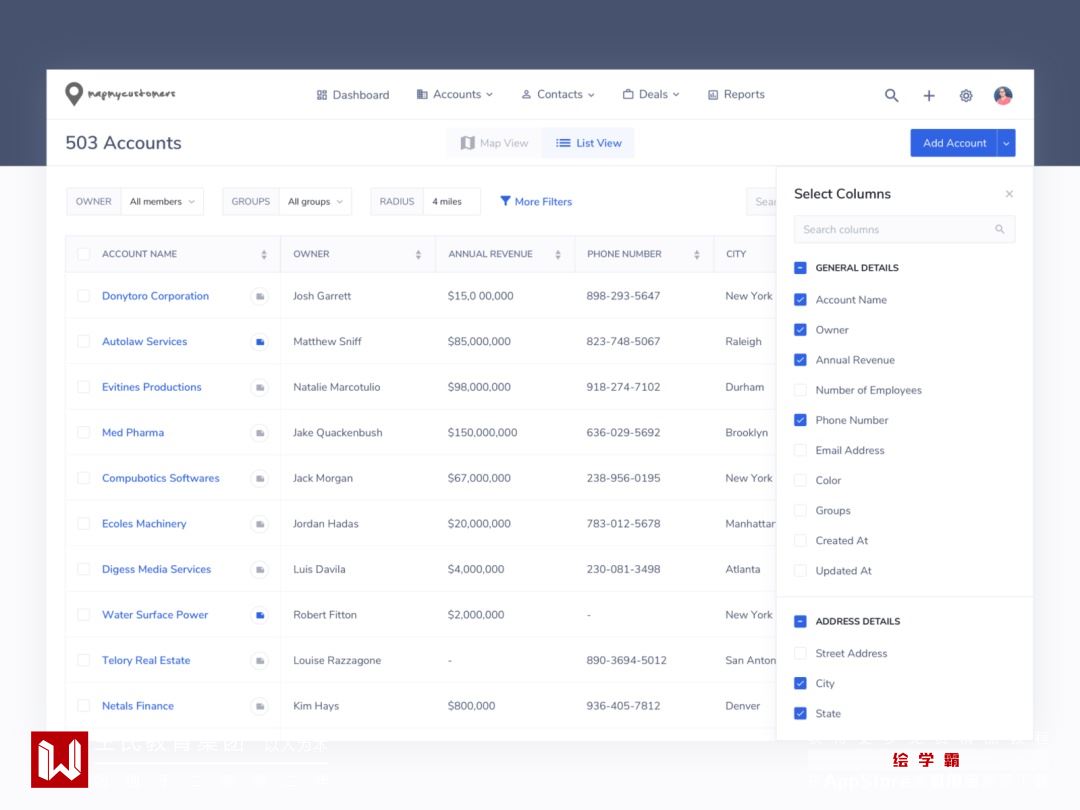1080x810 pixels.
Task: Uncheck State column checkbox
Action: point(800,714)
